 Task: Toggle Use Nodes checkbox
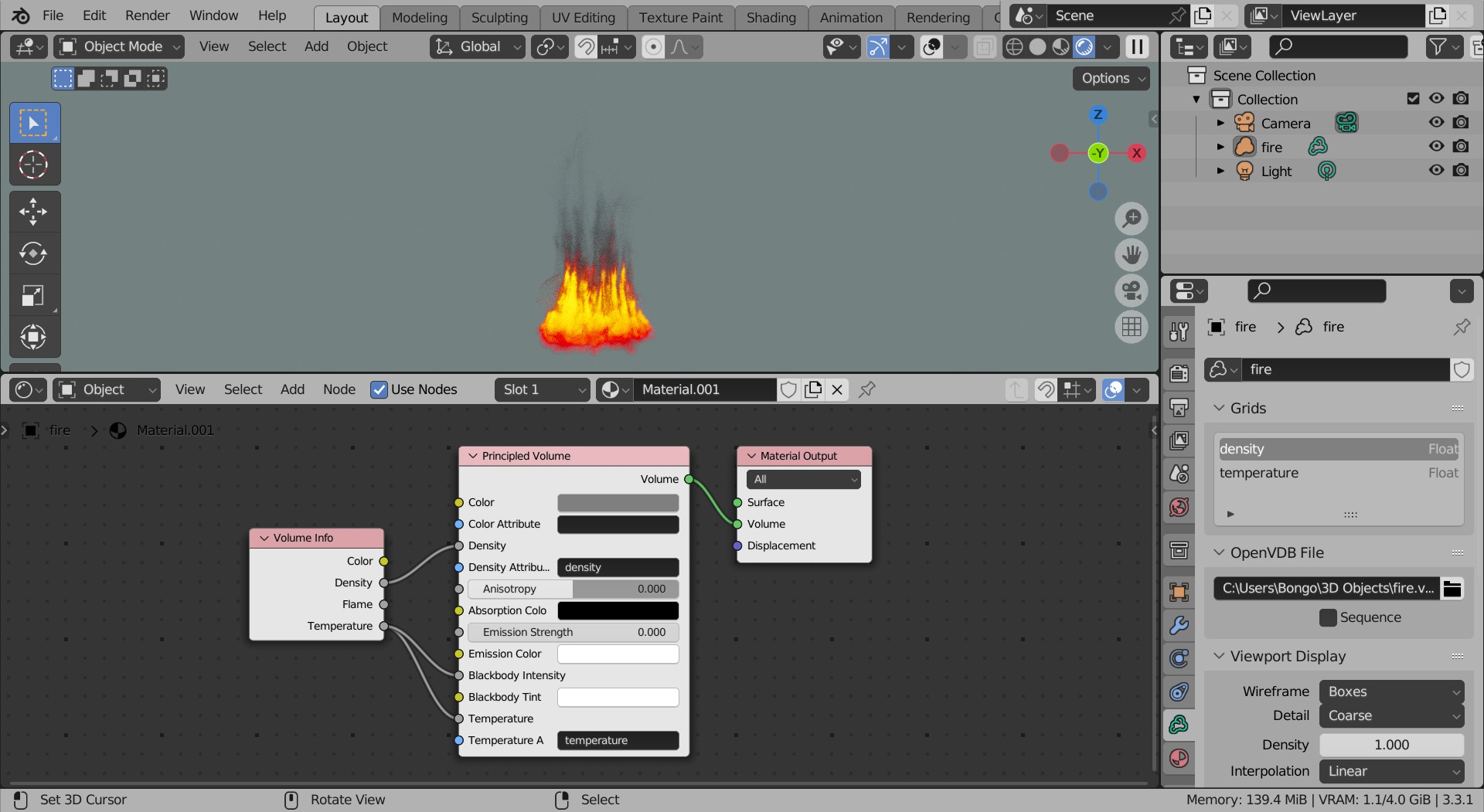point(379,389)
